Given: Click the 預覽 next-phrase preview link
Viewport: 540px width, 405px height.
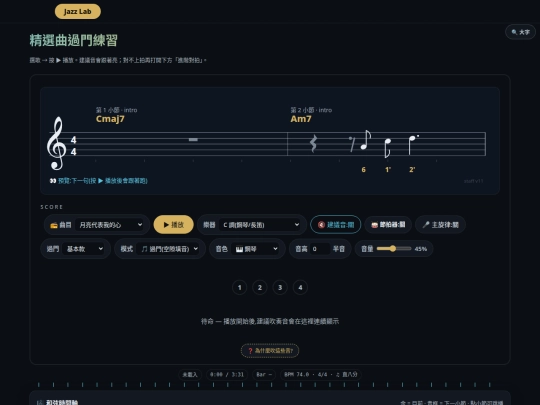Looking at the screenshot, I should (103, 180).
